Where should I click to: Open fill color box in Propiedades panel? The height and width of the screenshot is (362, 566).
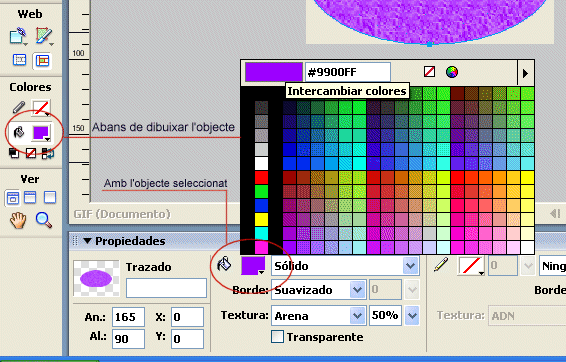[253, 266]
